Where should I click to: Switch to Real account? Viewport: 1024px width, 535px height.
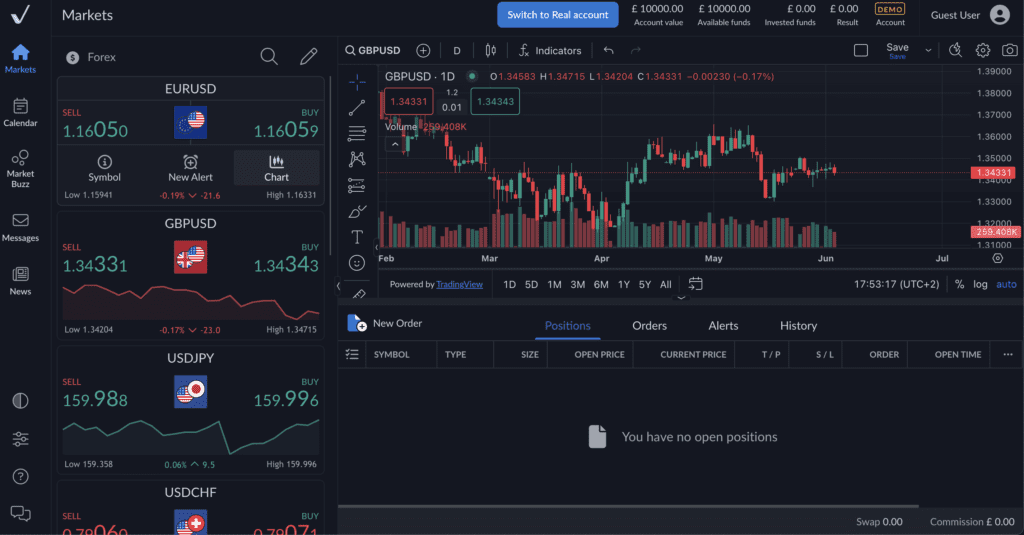coord(558,15)
